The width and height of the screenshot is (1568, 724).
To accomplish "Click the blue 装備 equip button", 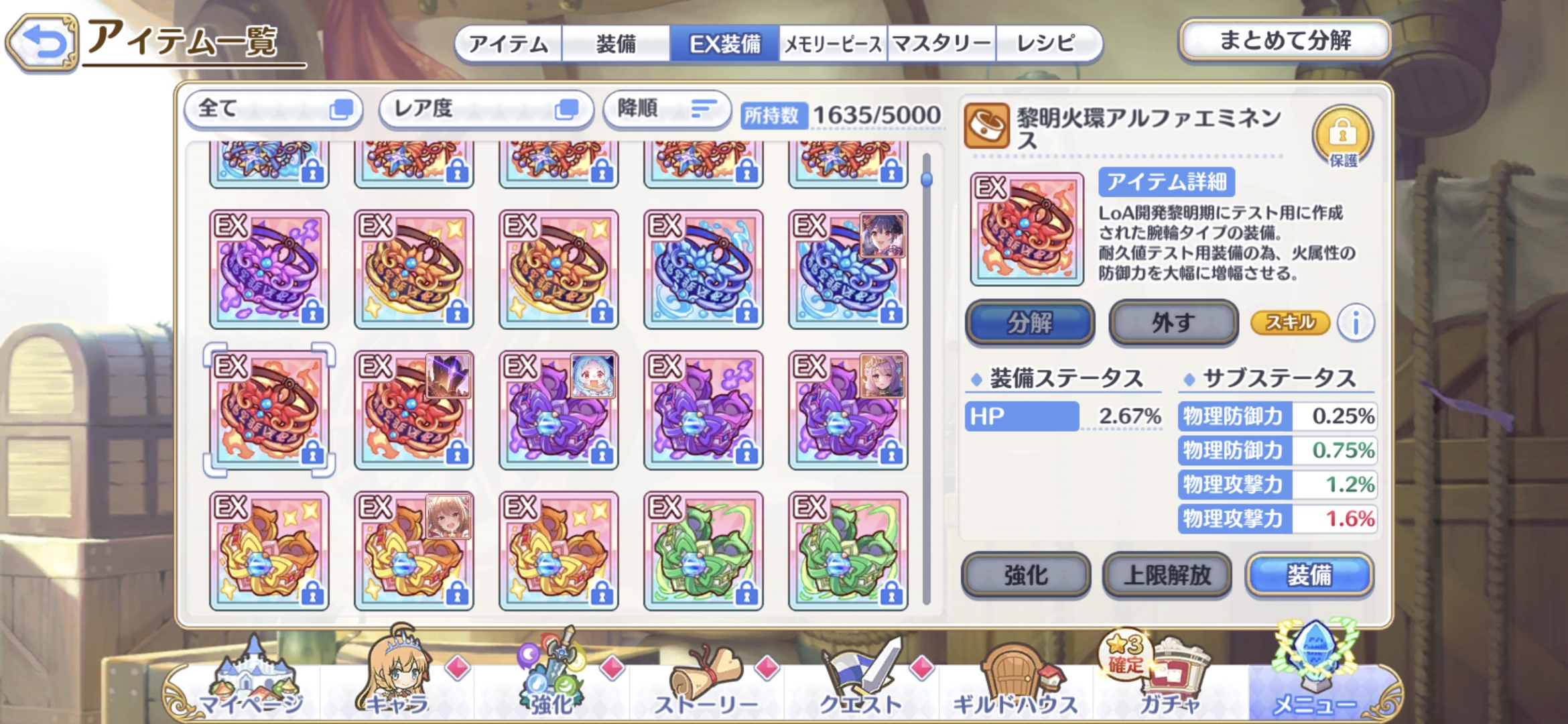I will [x=1309, y=575].
